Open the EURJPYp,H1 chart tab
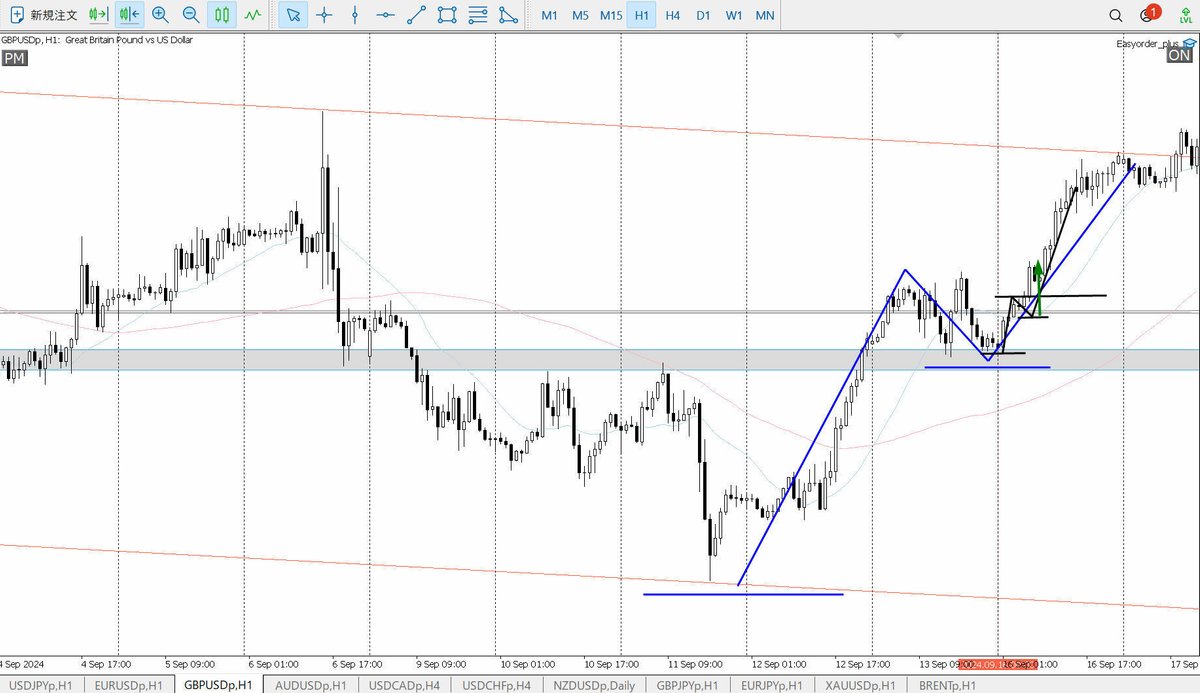 tap(774, 685)
